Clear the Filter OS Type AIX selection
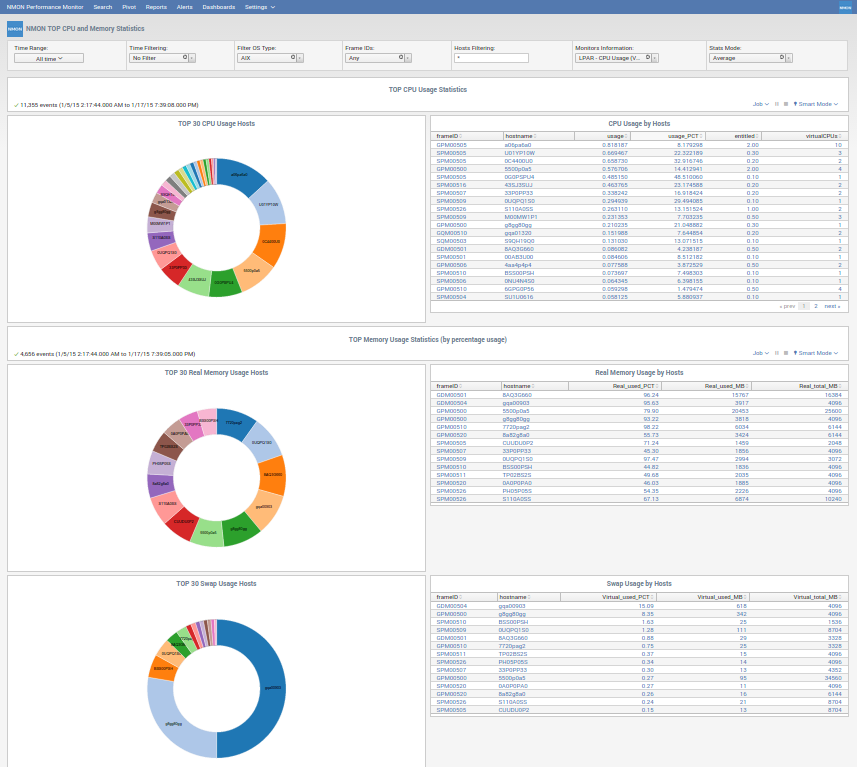857x767 pixels. click(x=293, y=57)
